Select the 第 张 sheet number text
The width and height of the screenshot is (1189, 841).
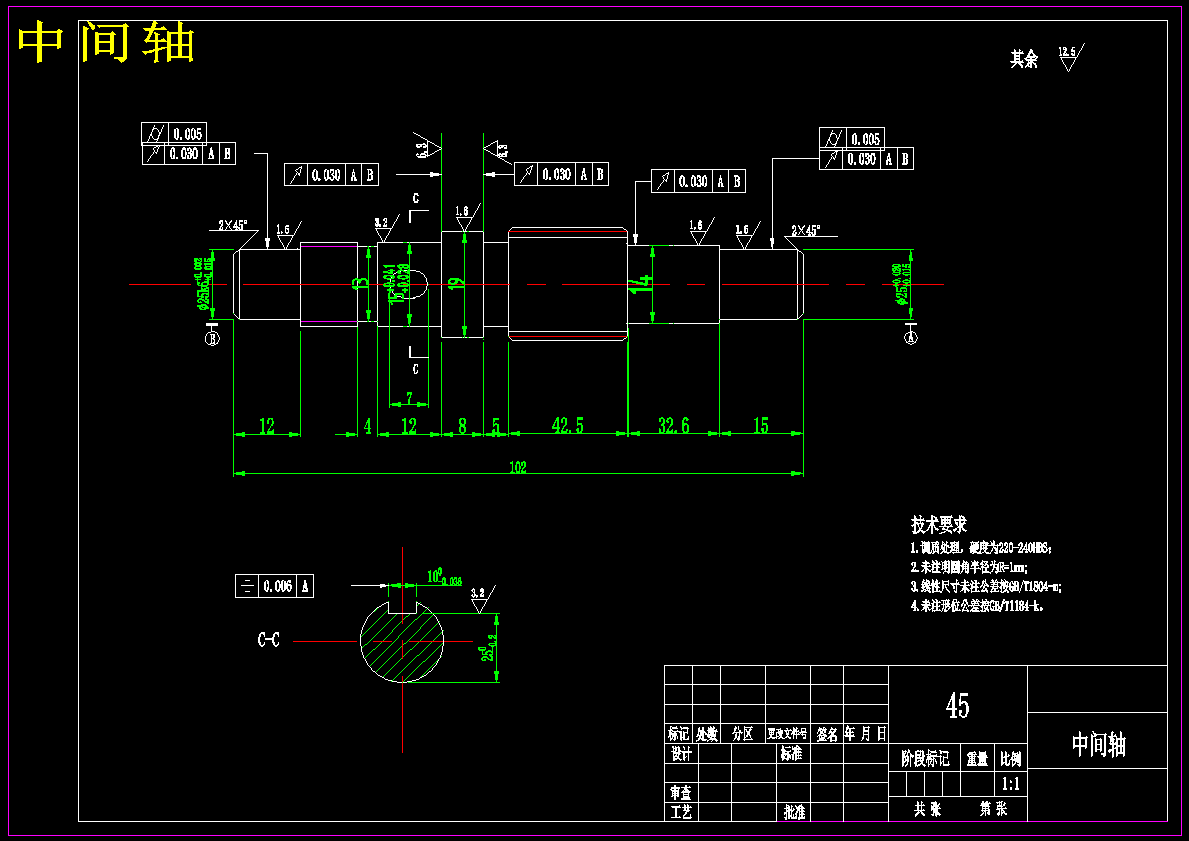click(x=993, y=809)
